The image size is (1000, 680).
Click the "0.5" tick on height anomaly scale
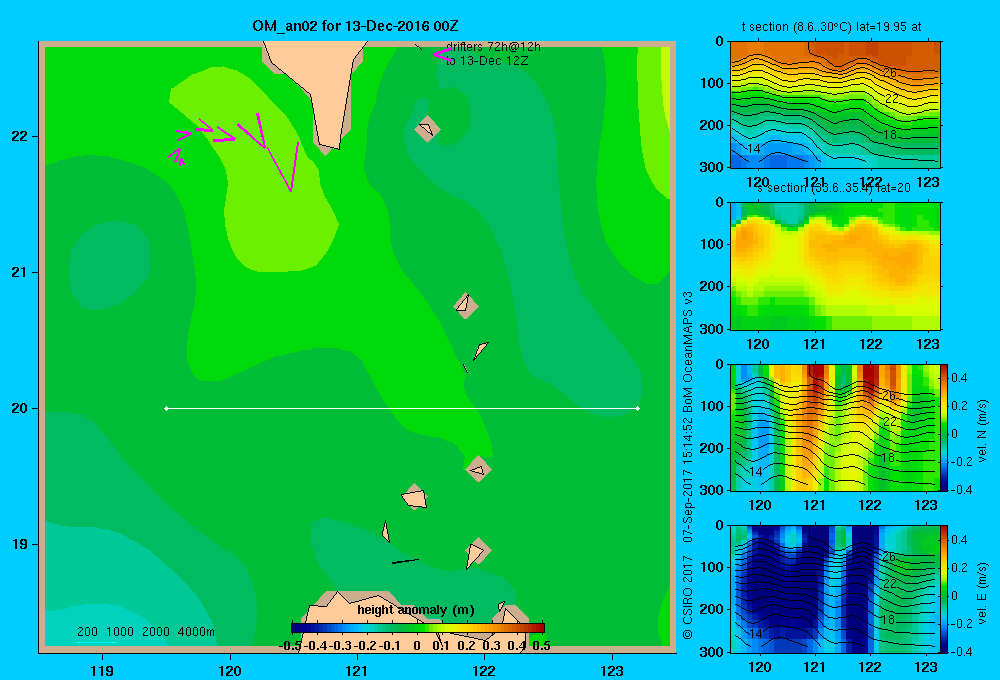tap(541, 646)
